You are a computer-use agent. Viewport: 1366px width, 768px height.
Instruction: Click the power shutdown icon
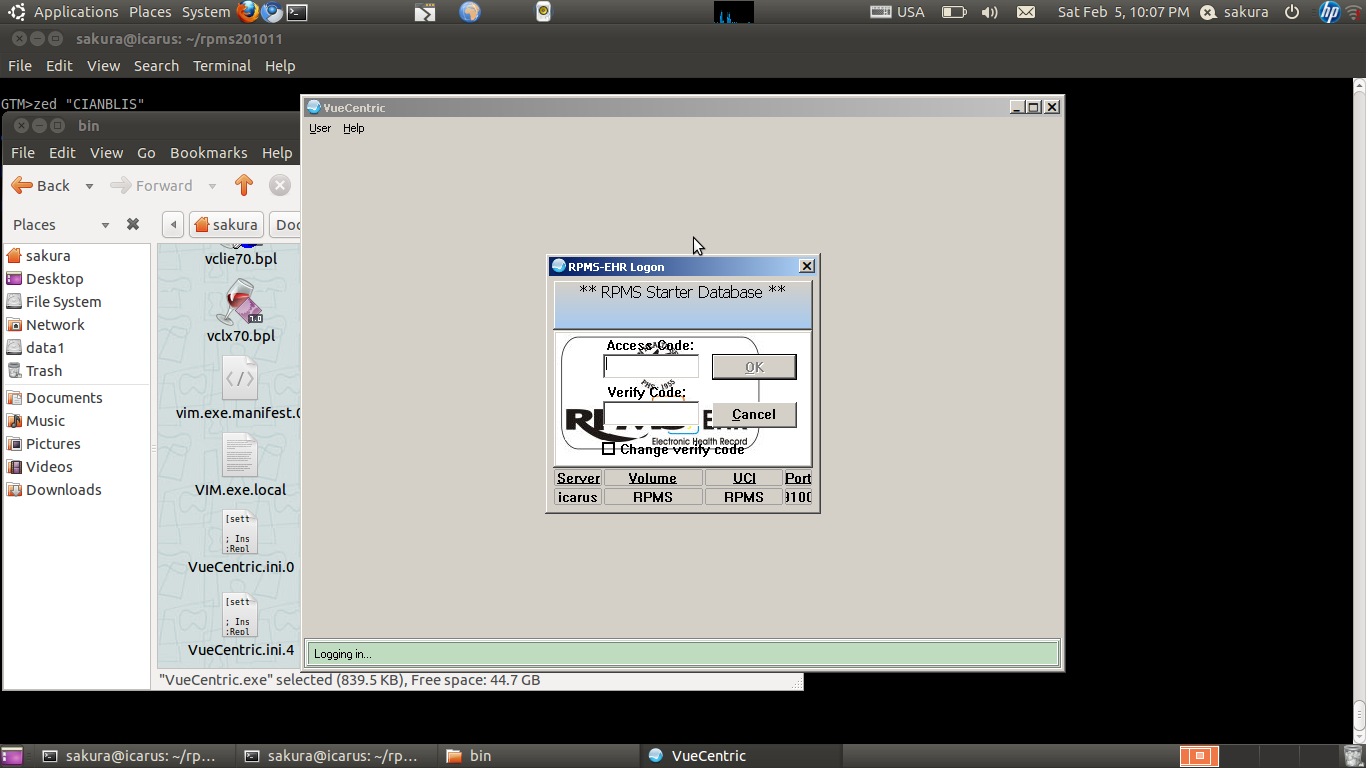(1292, 12)
